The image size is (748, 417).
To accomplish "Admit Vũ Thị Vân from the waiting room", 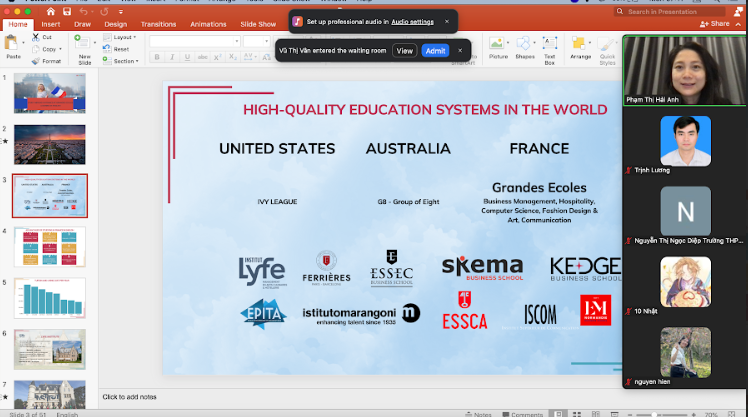I will [435, 50].
